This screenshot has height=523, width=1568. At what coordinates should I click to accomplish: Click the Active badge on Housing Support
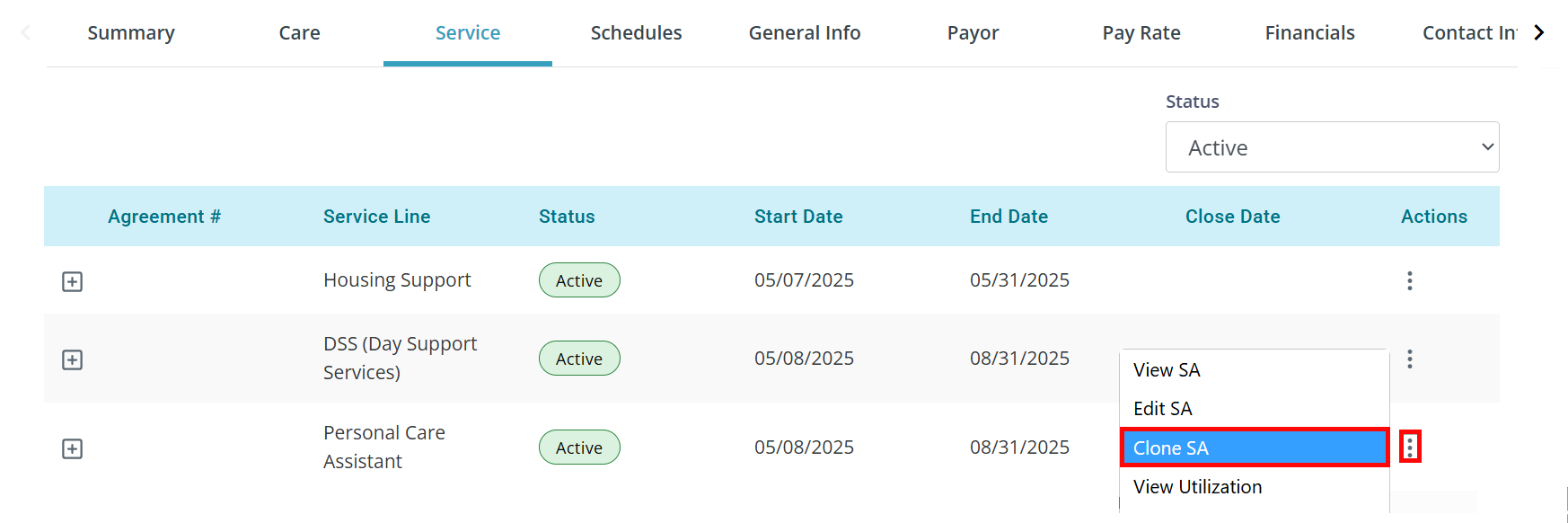click(x=579, y=280)
